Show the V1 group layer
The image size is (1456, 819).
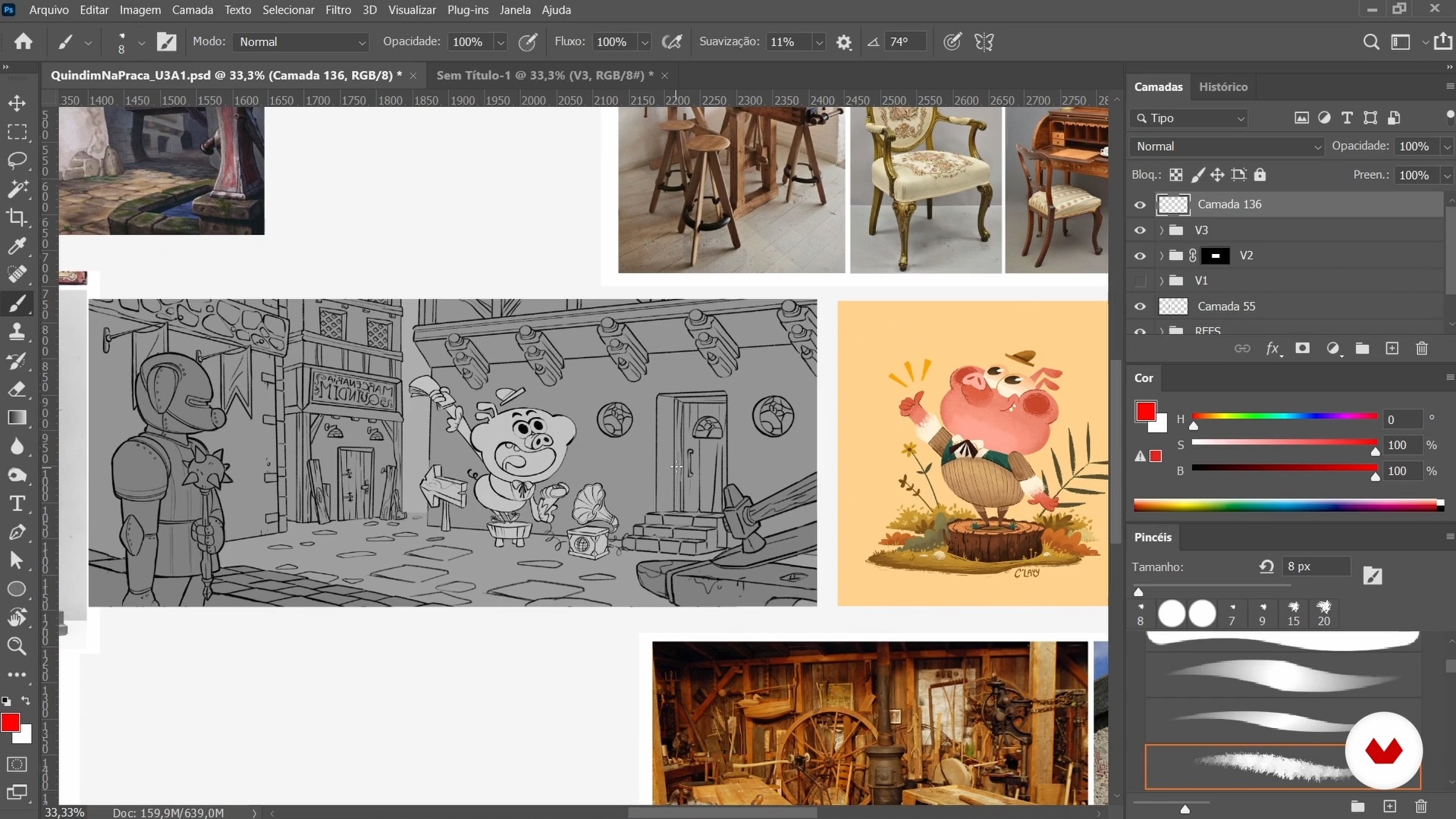tap(1140, 281)
